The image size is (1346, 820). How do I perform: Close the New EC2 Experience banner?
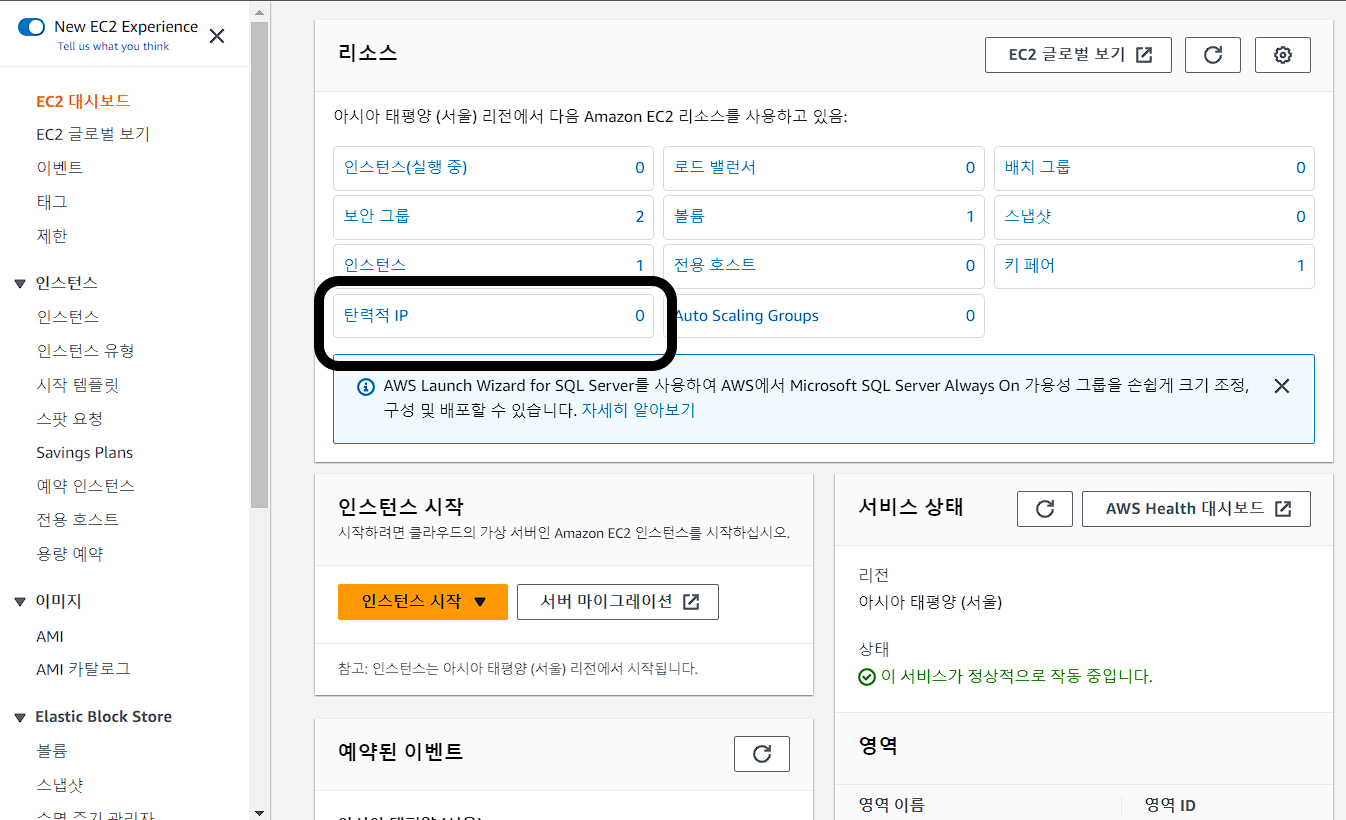pyautogui.click(x=217, y=37)
